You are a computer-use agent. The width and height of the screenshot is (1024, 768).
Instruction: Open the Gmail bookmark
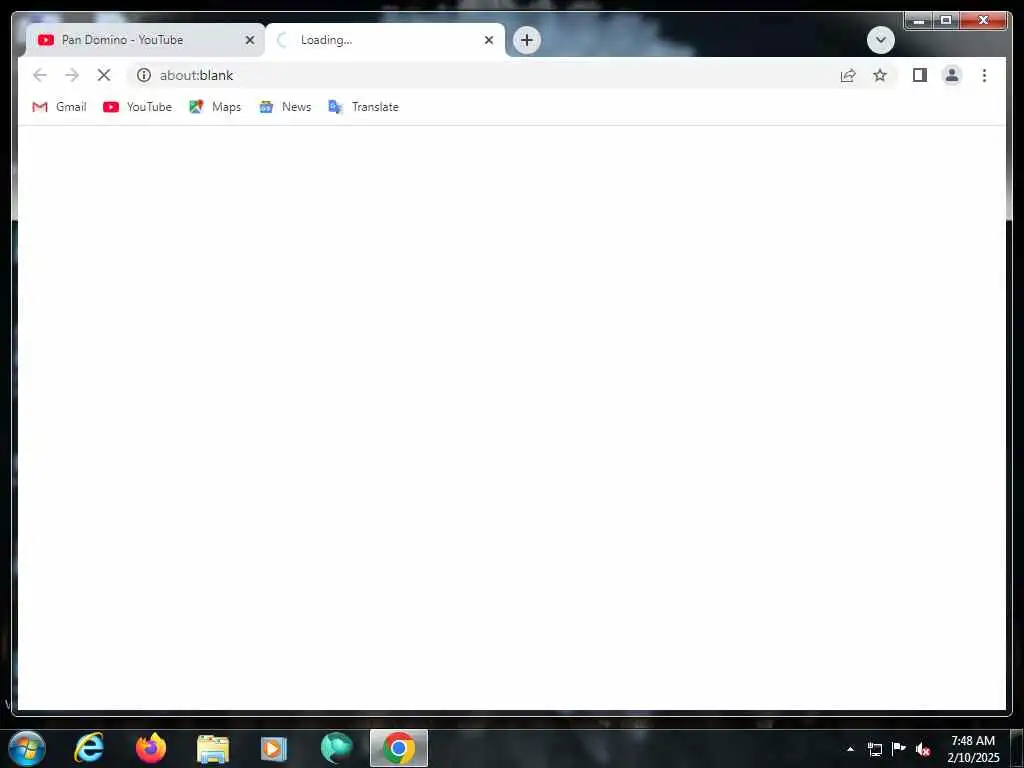[59, 106]
